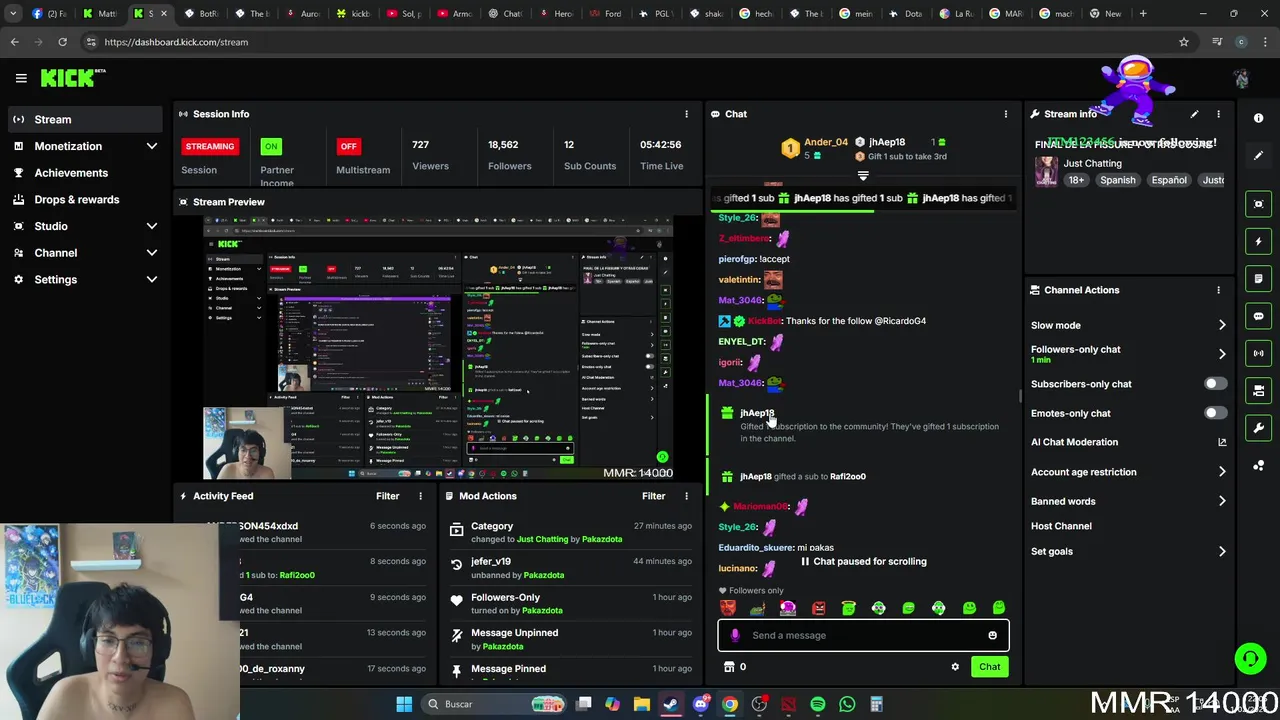Viewport: 1280px width, 720px height.
Task: Open Set goals arrow
Action: coord(1222,551)
